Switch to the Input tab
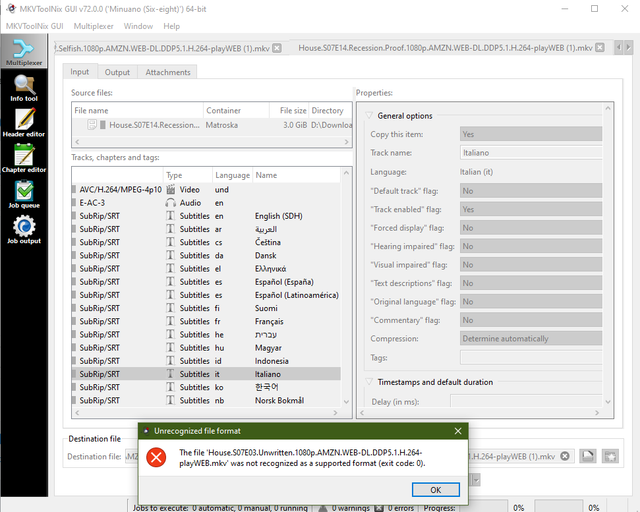 click(x=80, y=71)
